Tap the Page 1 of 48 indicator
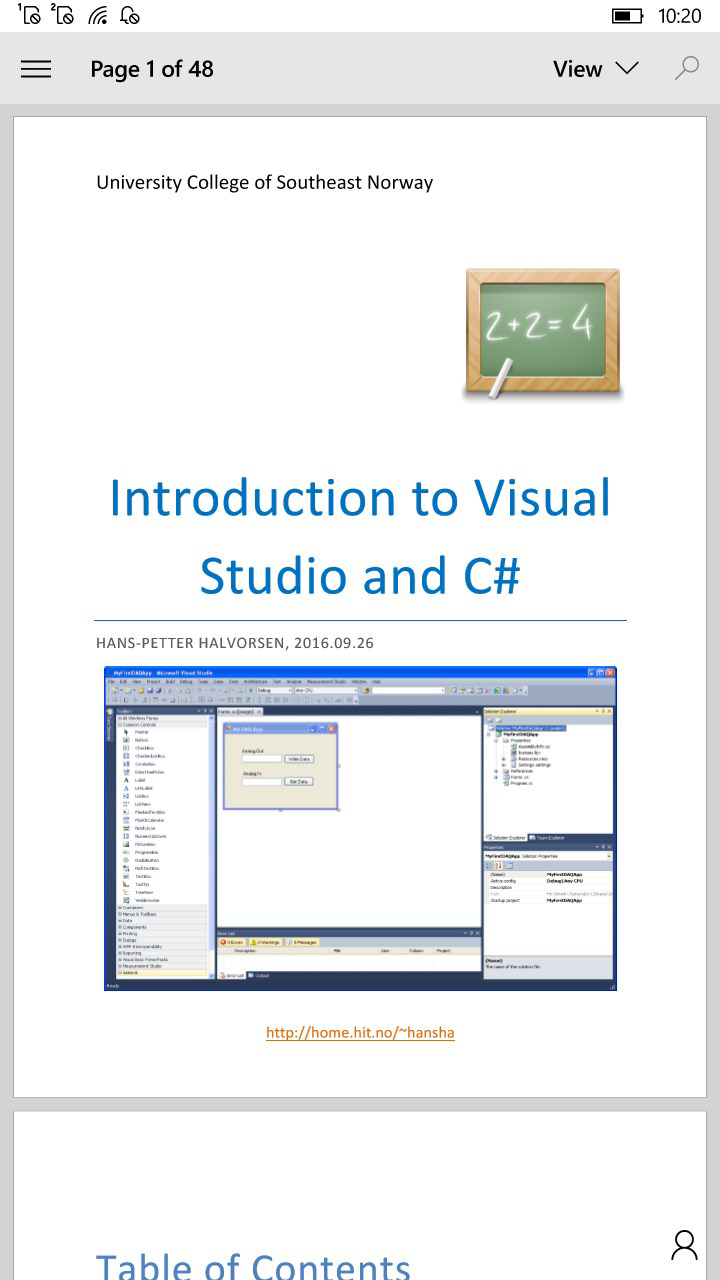720x1280 pixels. pos(152,69)
